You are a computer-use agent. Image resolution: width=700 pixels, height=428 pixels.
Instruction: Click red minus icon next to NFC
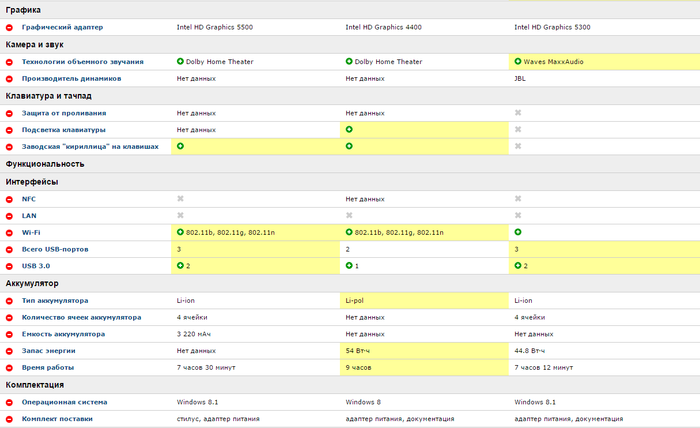tap(10, 199)
